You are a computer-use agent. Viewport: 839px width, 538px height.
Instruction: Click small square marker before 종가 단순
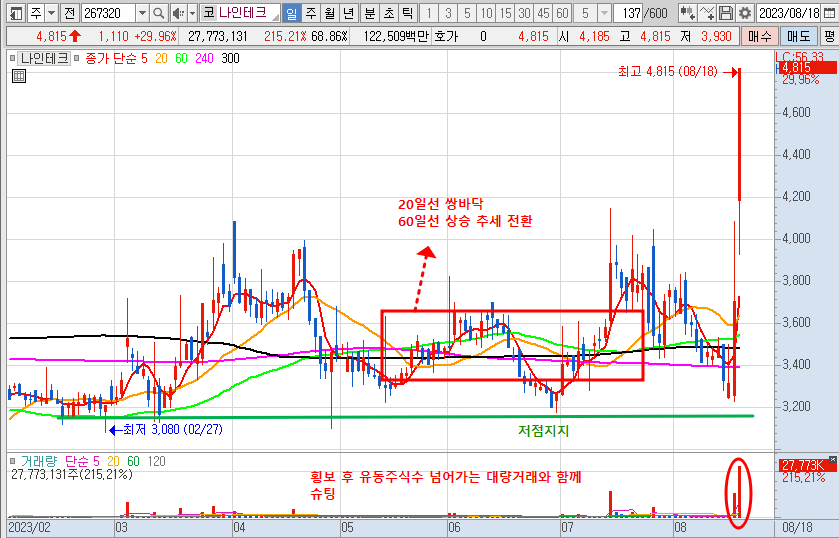(x=77, y=58)
